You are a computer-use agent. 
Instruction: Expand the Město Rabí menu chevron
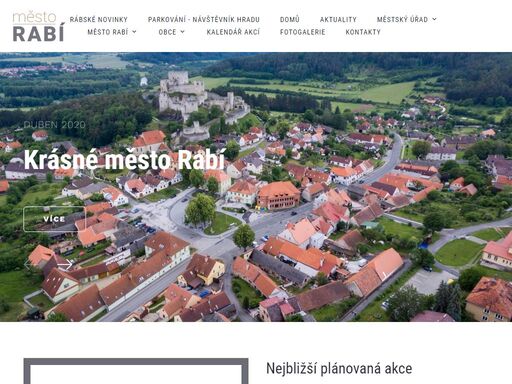134,32
